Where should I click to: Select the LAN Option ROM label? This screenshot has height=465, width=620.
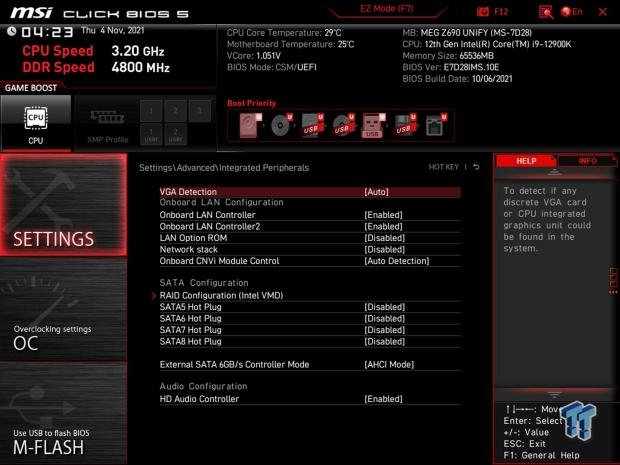(193, 238)
